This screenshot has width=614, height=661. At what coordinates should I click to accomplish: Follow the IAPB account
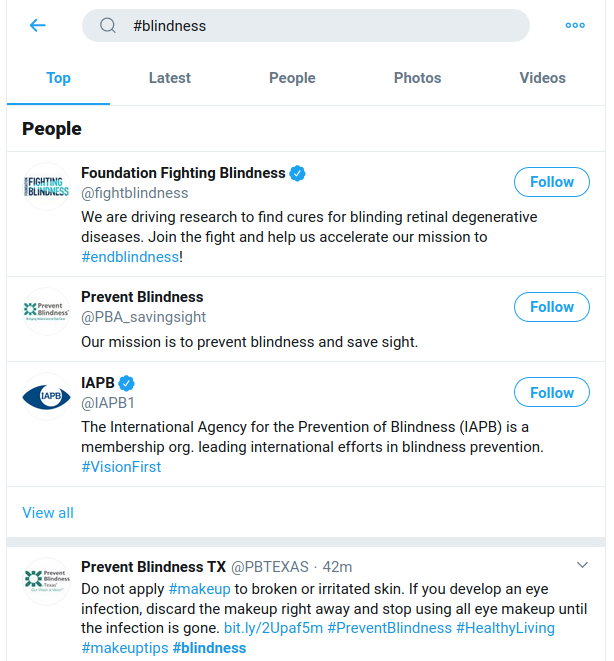click(552, 392)
